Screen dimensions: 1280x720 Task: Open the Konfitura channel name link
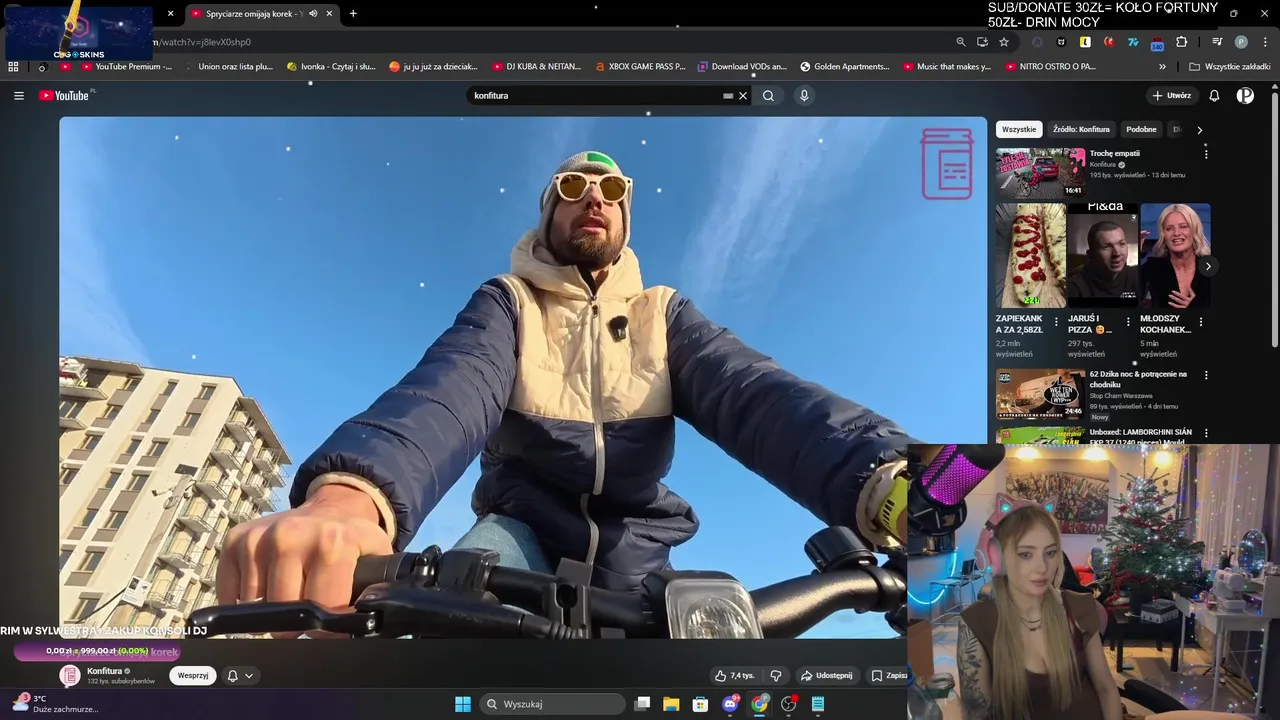[x=105, y=671]
